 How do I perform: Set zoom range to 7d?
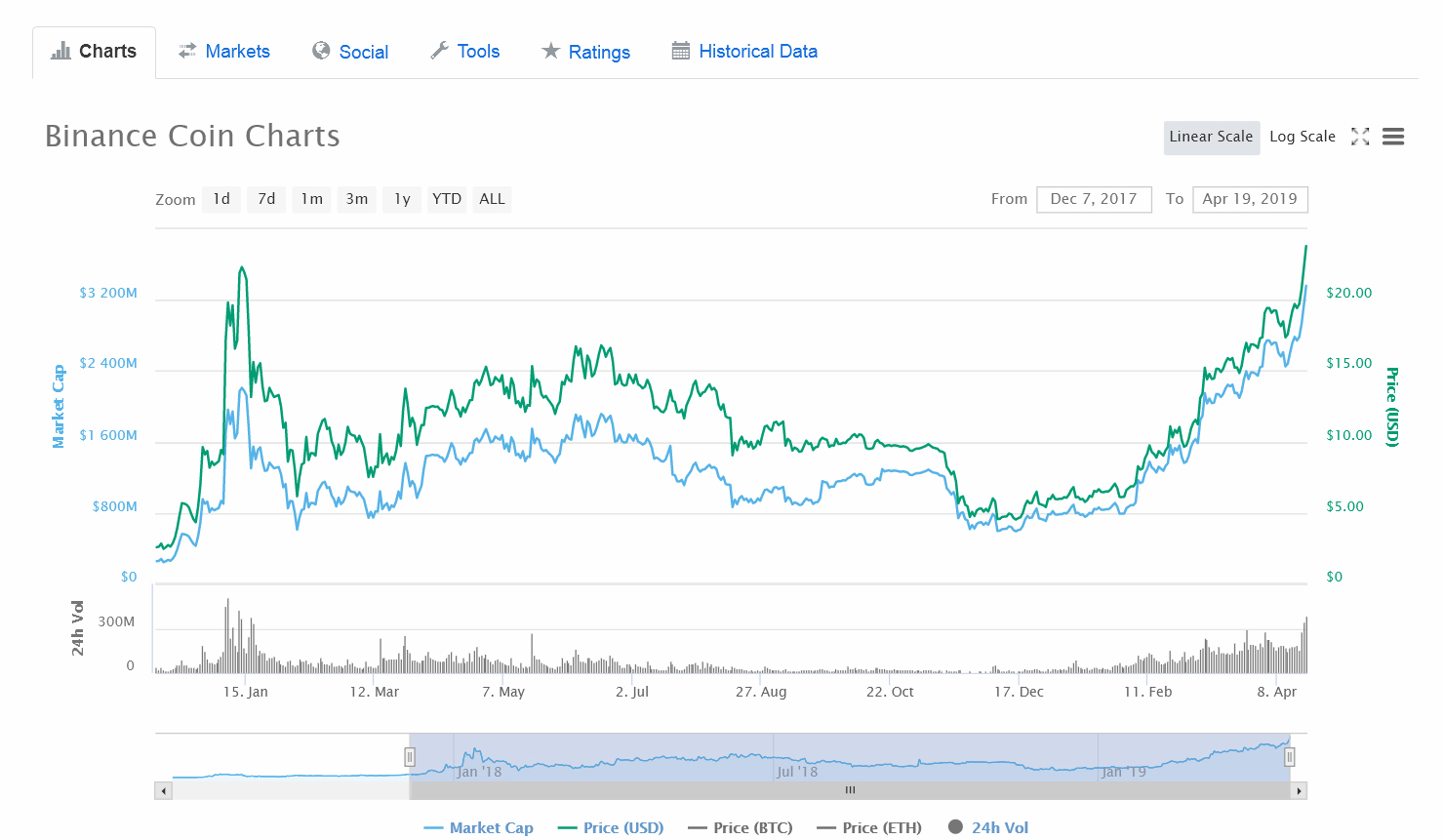(266, 199)
